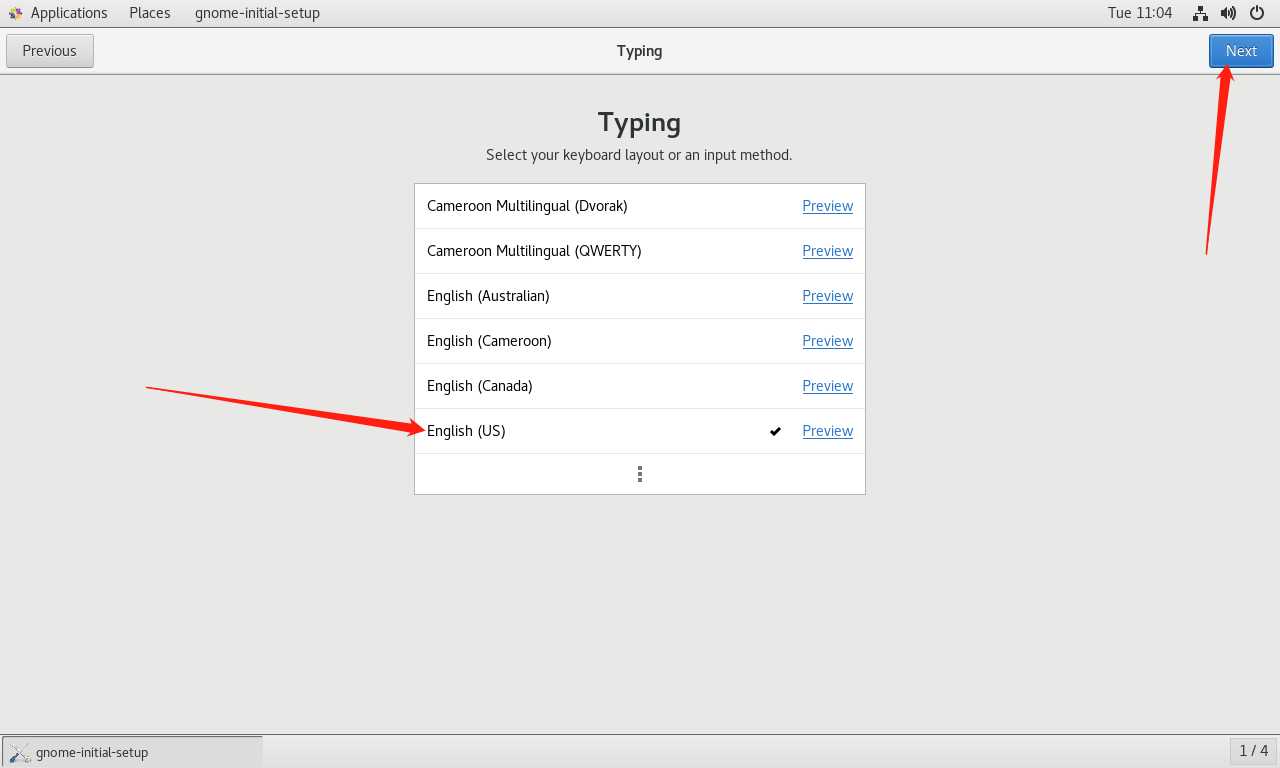1280x768 pixels.
Task: Click the Applications menu logo icon
Action: [x=15, y=13]
